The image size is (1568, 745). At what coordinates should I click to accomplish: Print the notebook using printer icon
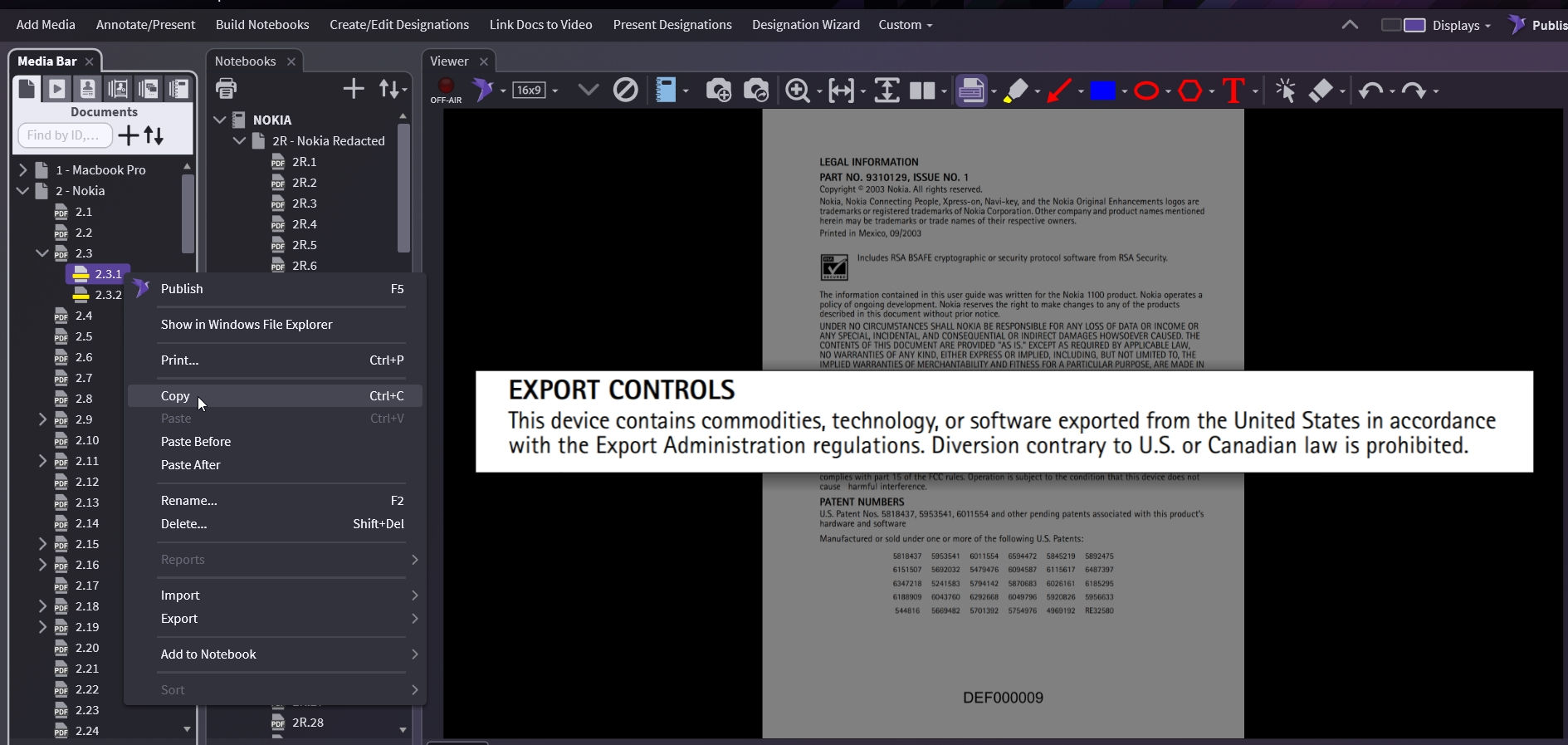tap(226, 88)
